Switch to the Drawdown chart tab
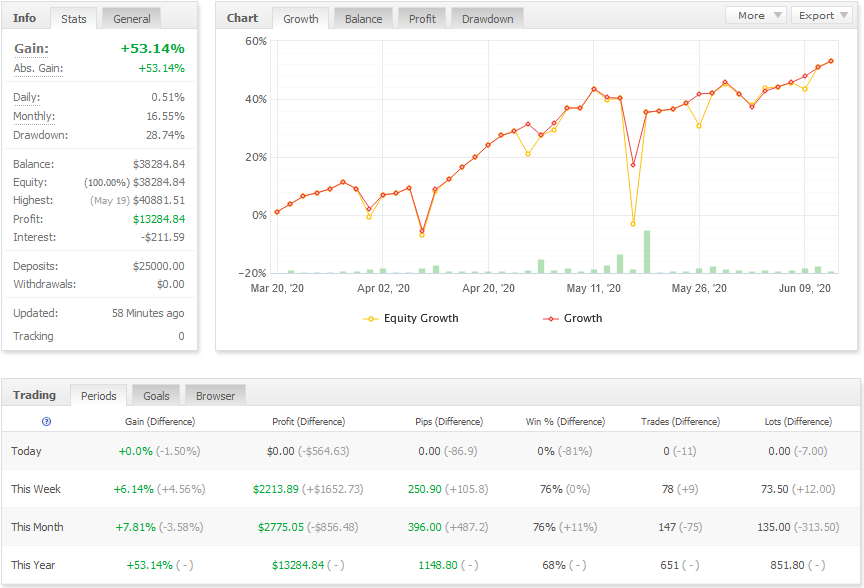Image resolution: width=864 pixels, height=588 pixels. tap(488, 19)
